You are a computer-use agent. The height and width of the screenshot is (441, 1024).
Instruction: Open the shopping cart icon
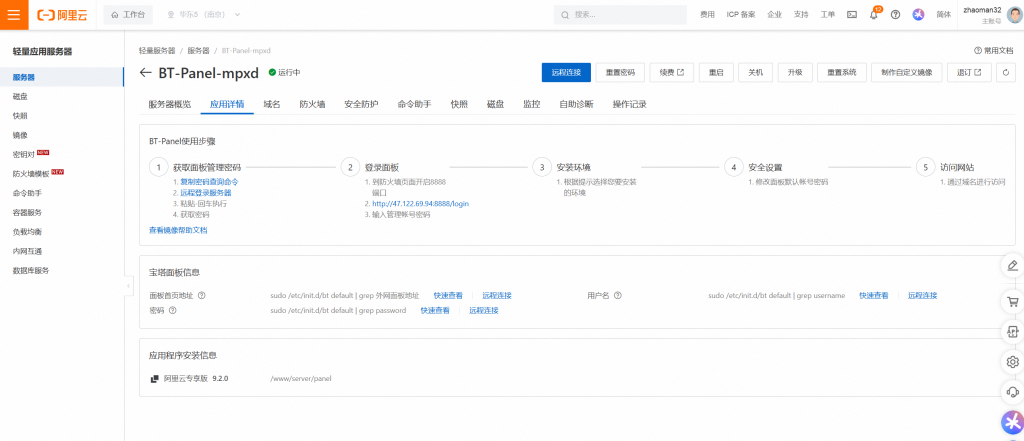point(1012,301)
